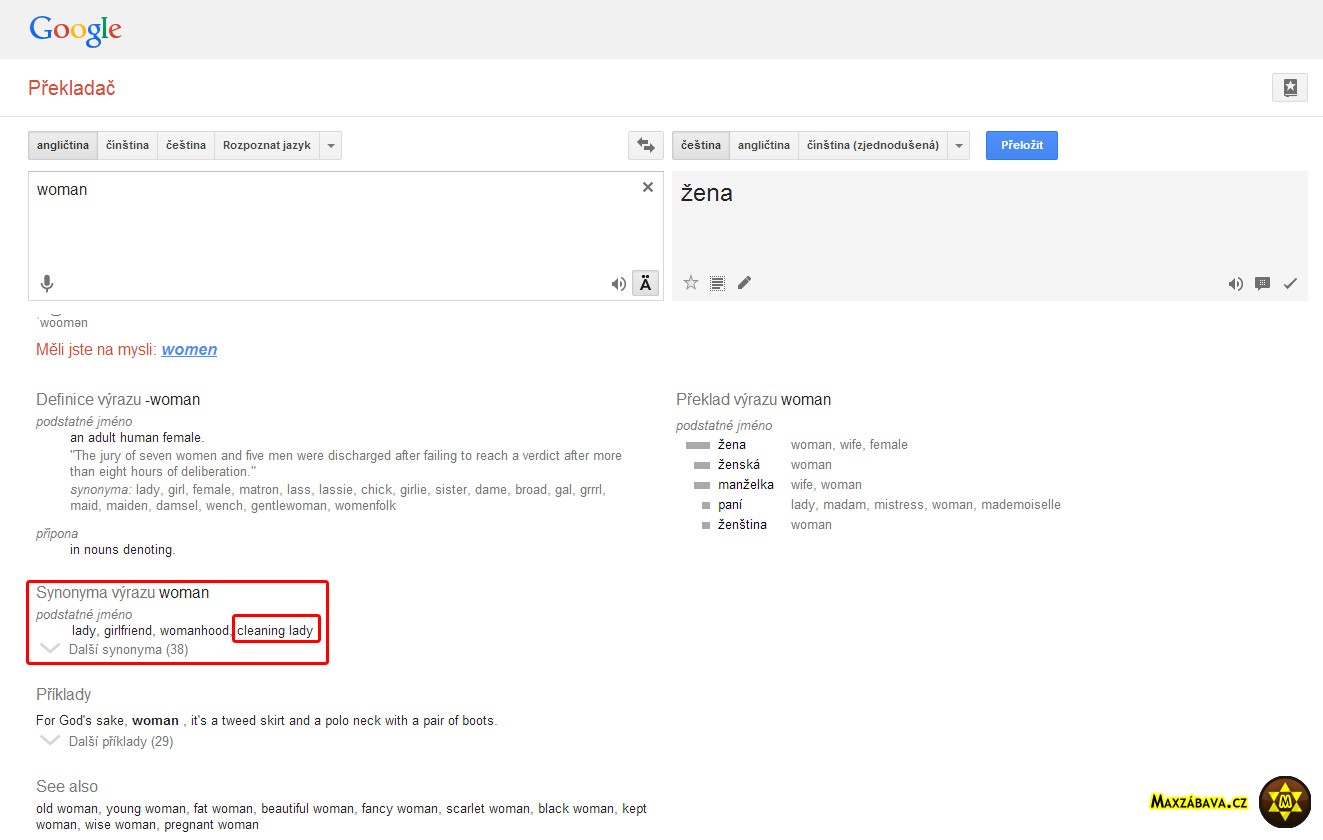The height and width of the screenshot is (840, 1323).
Task: Click the Příklady heading
Action: pos(64,694)
